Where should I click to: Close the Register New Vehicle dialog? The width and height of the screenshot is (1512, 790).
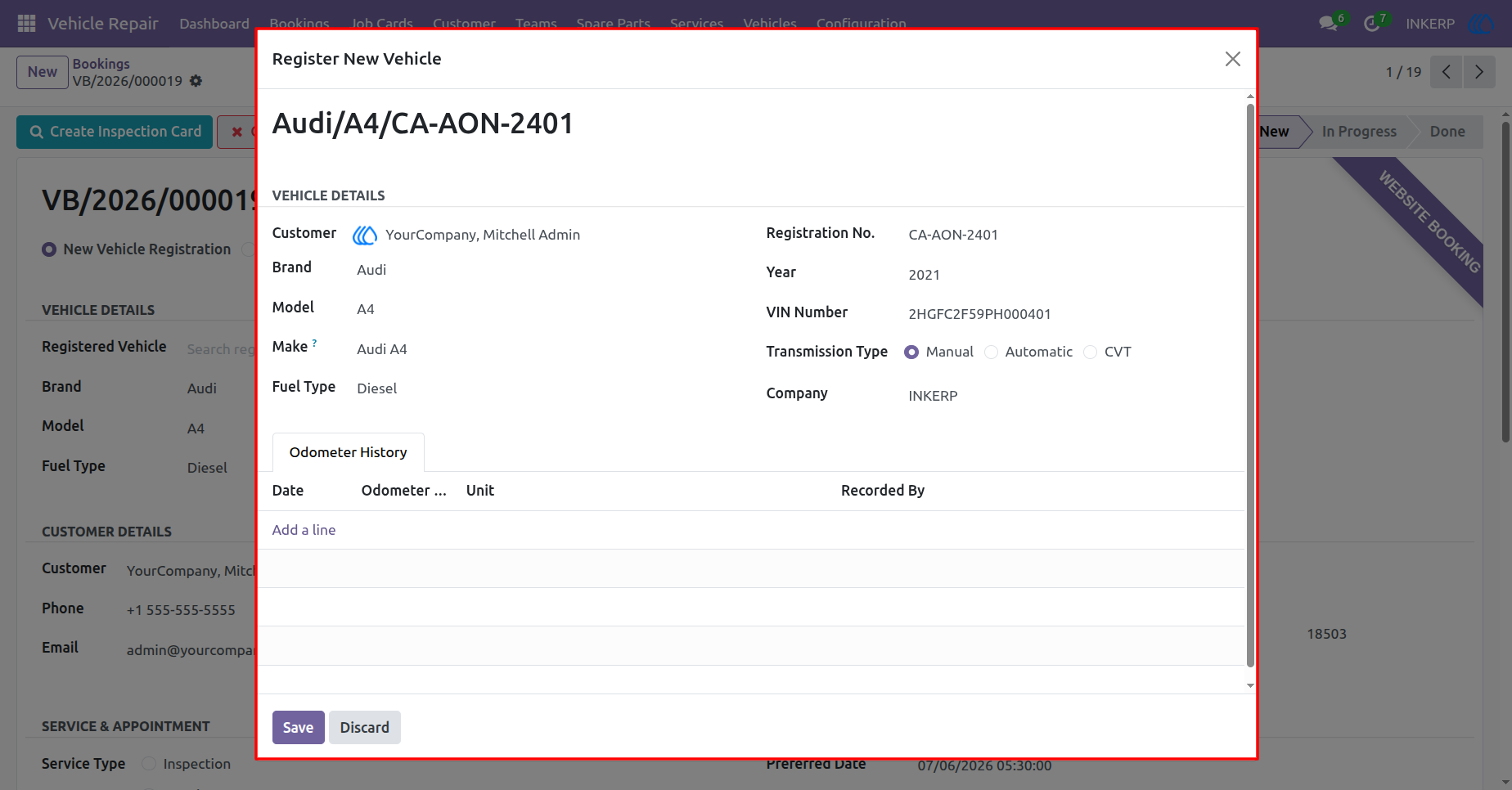point(1233,59)
